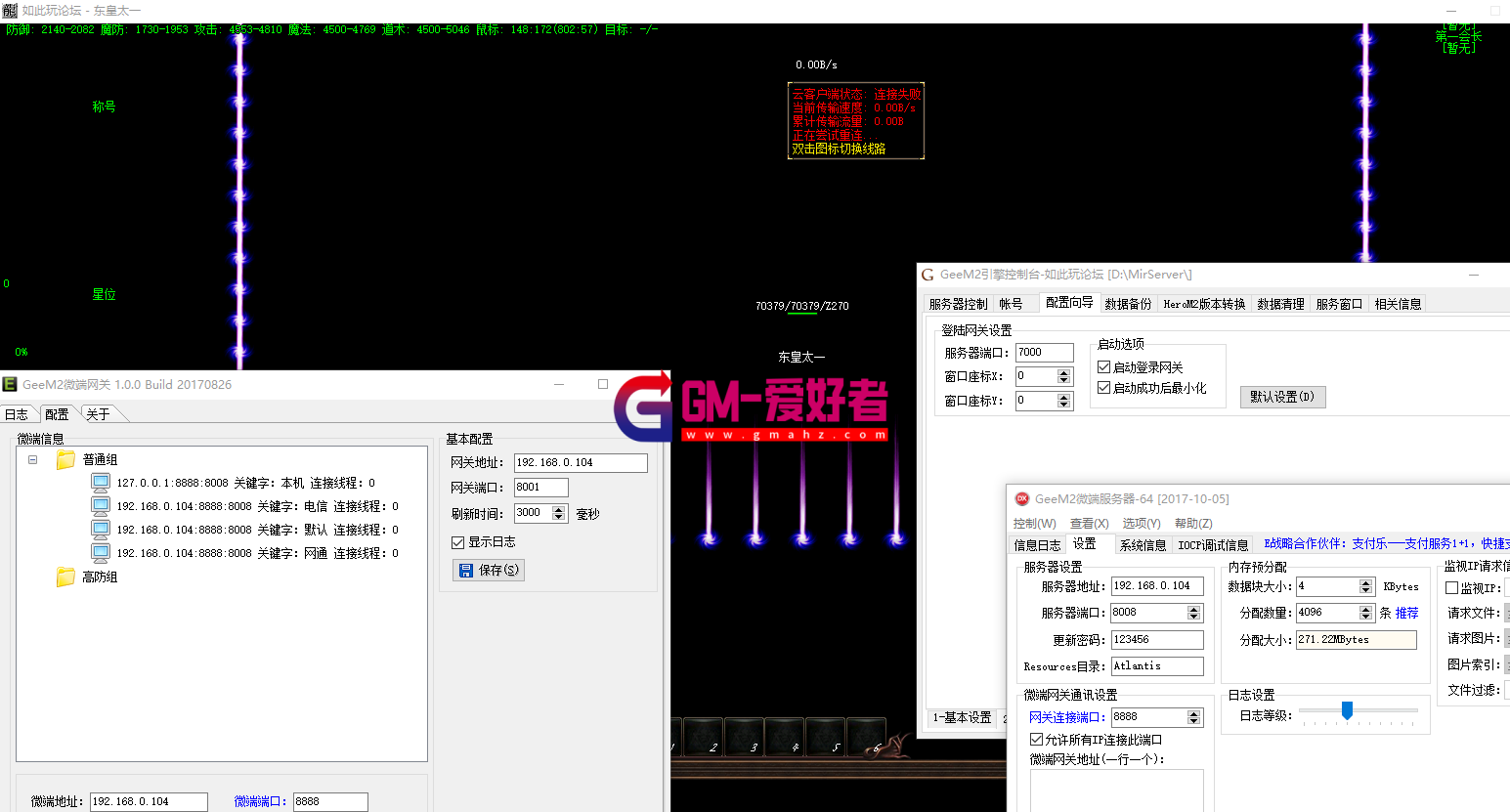1510x812 pixels.
Task: Click the 刷新时间 3000 spinner arrows
Action: [558, 513]
